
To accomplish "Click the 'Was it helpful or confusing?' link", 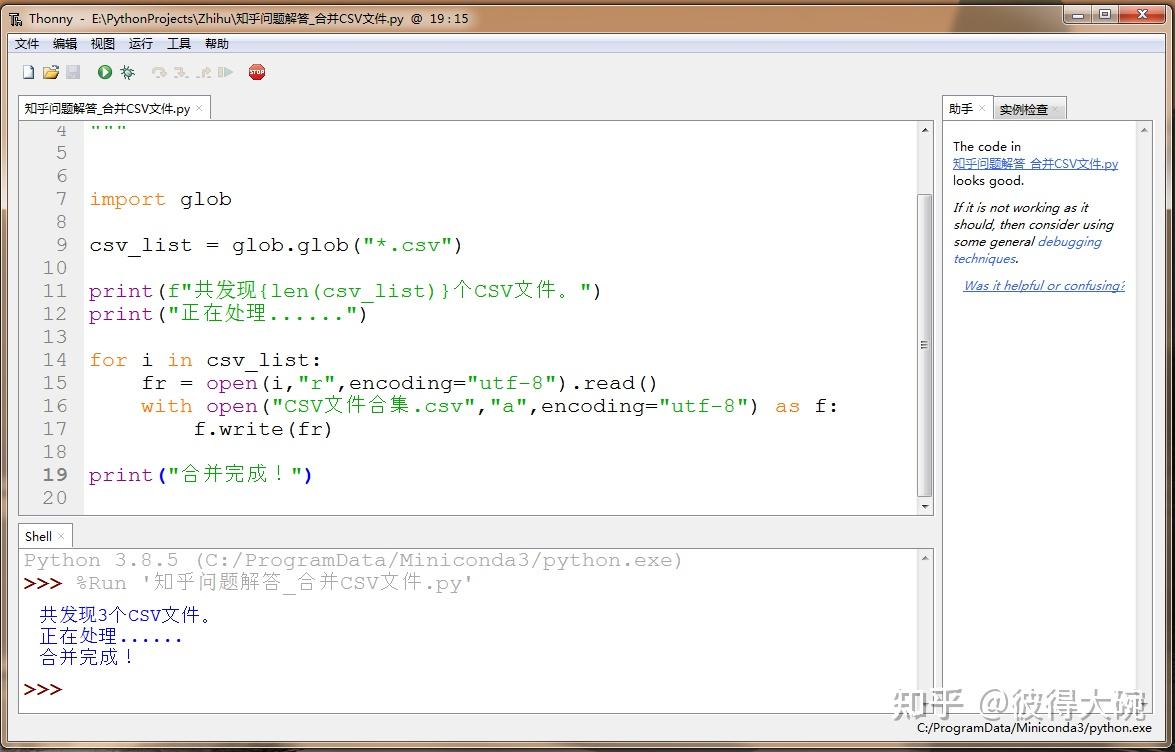I will pyautogui.click(x=1043, y=285).
